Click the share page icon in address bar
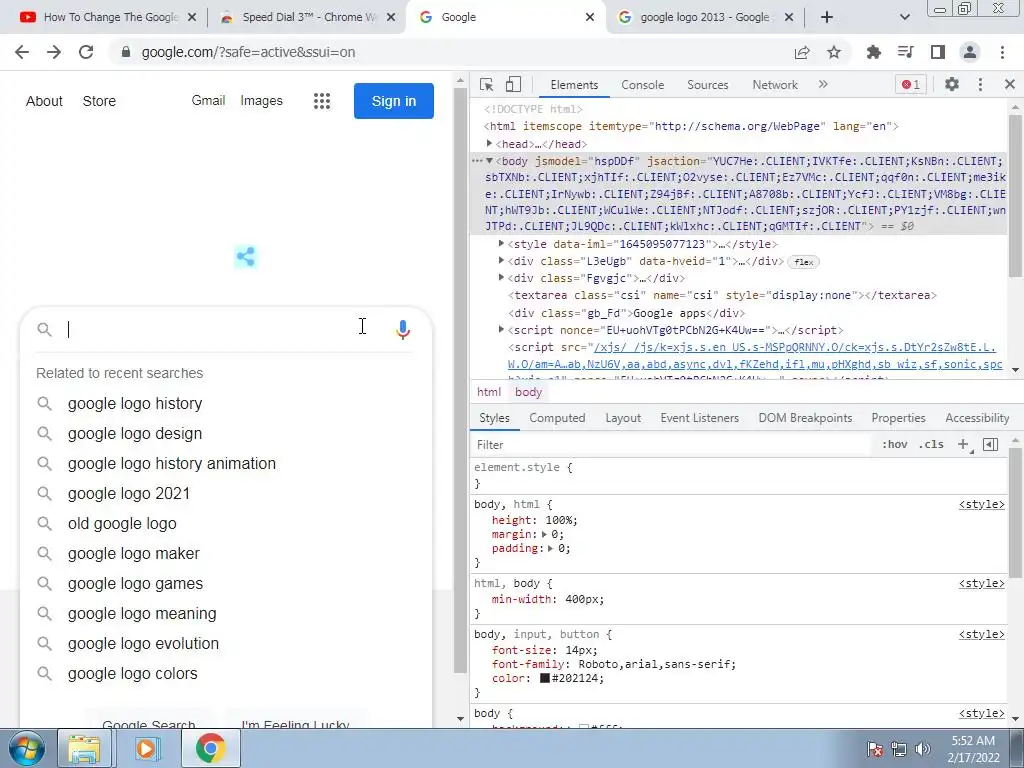Screen dimensions: 1024x768 click(802, 52)
